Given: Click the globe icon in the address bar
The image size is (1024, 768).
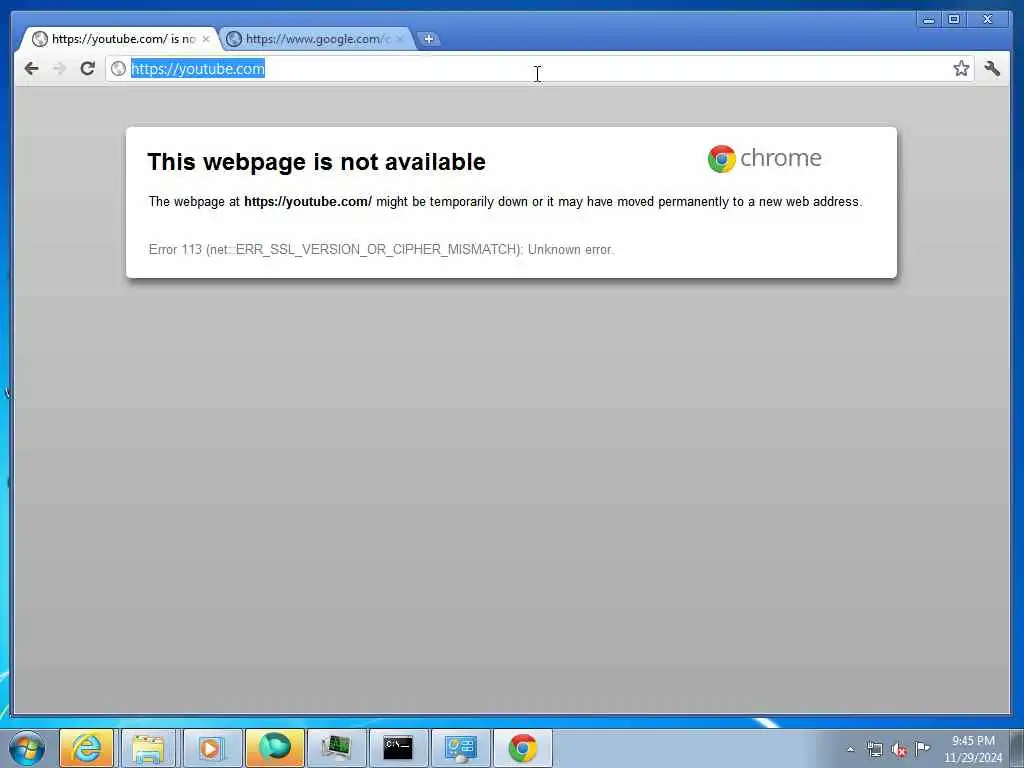Looking at the screenshot, I should (118, 69).
